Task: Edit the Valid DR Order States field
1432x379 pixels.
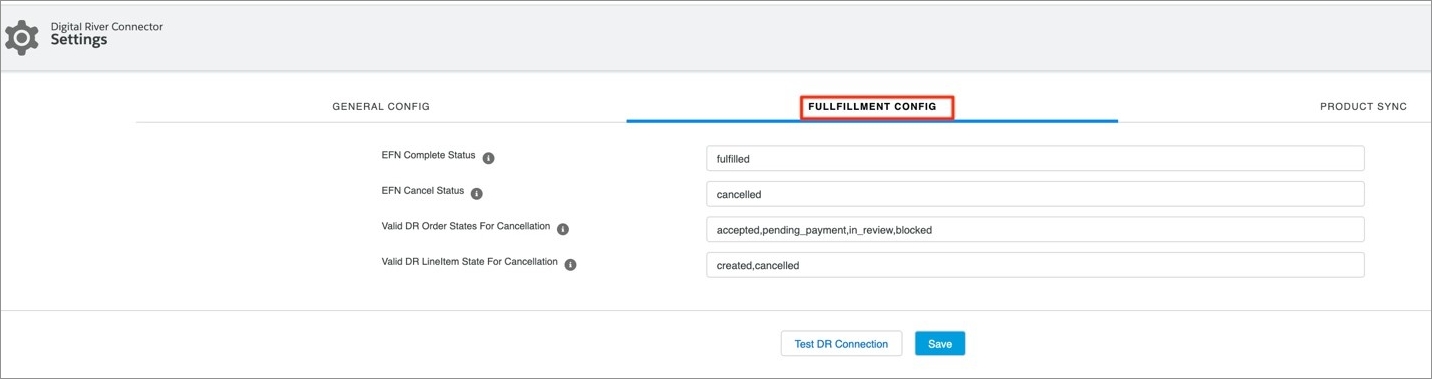Action: coord(1035,229)
